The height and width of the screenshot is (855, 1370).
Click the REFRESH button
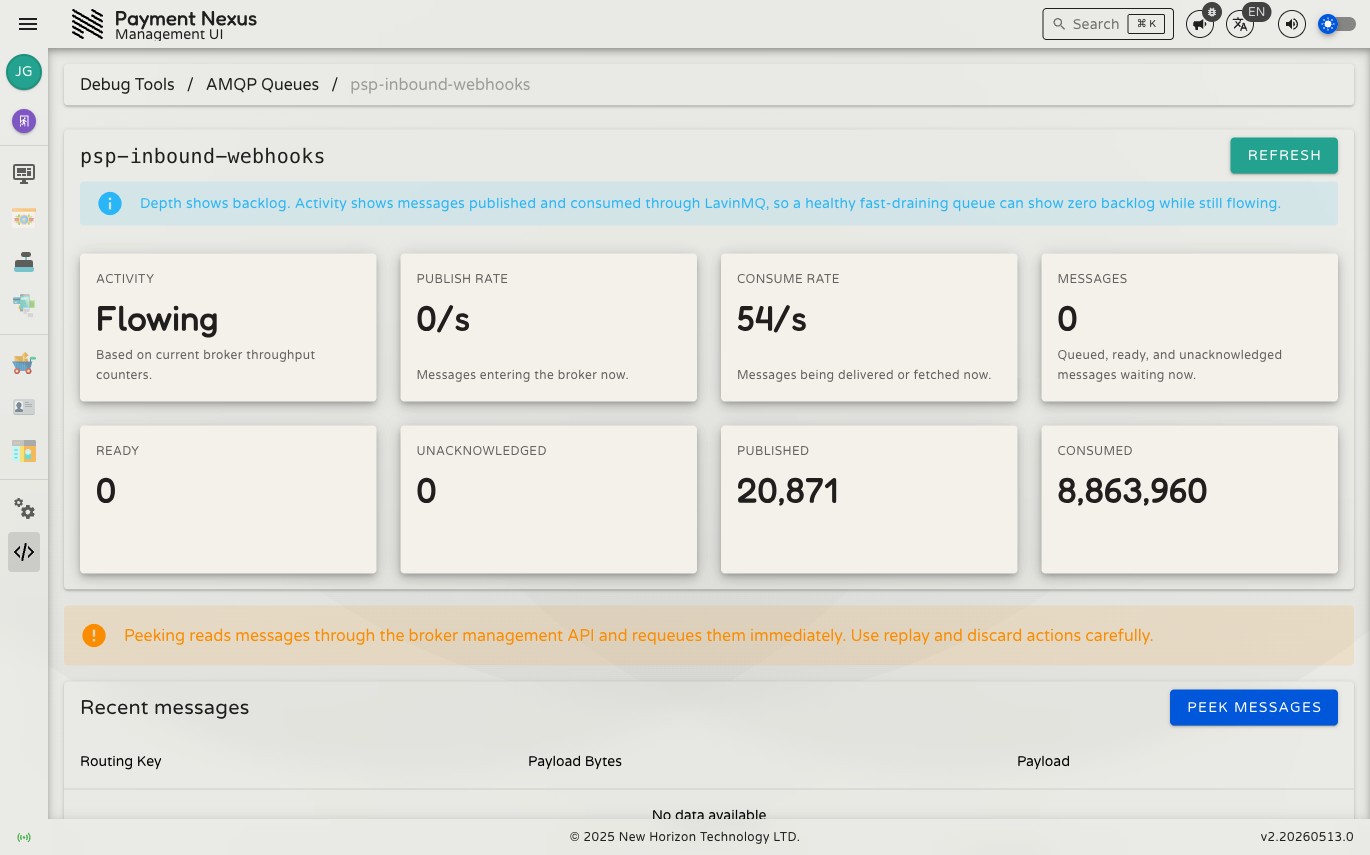tap(1284, 155)
